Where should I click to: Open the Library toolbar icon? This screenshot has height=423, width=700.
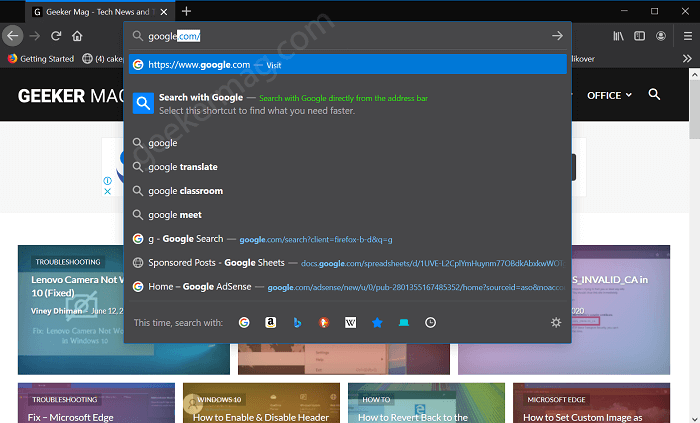click(x=618, y=36)
